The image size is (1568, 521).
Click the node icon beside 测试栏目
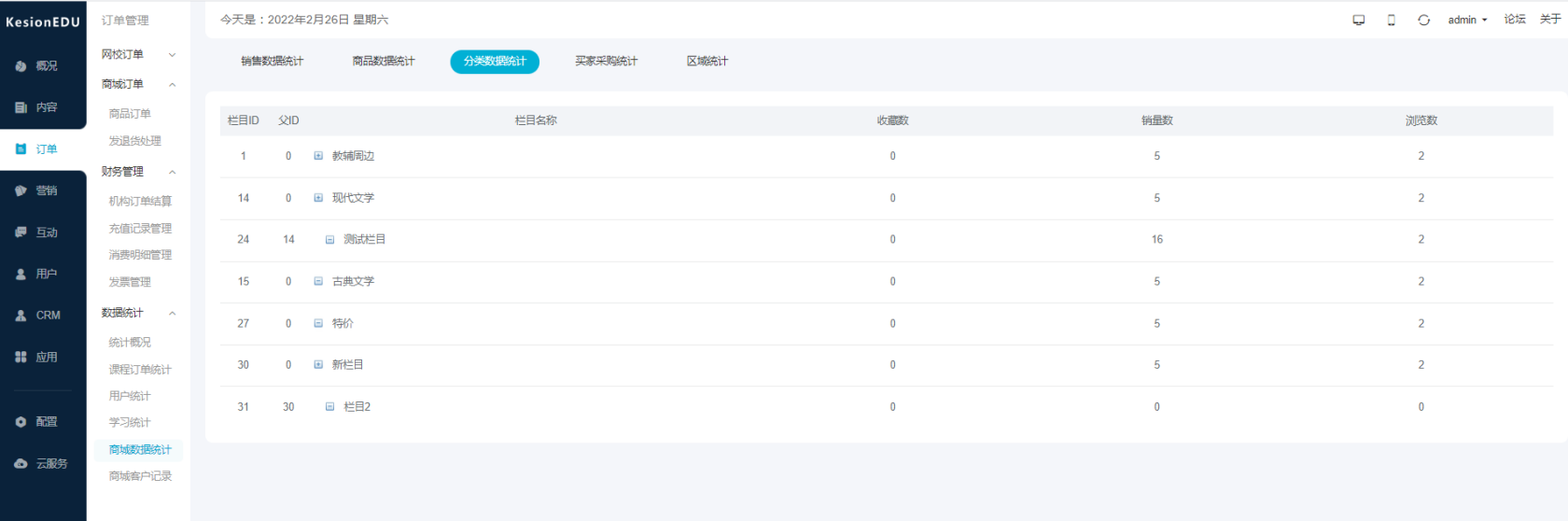(329, 240)
